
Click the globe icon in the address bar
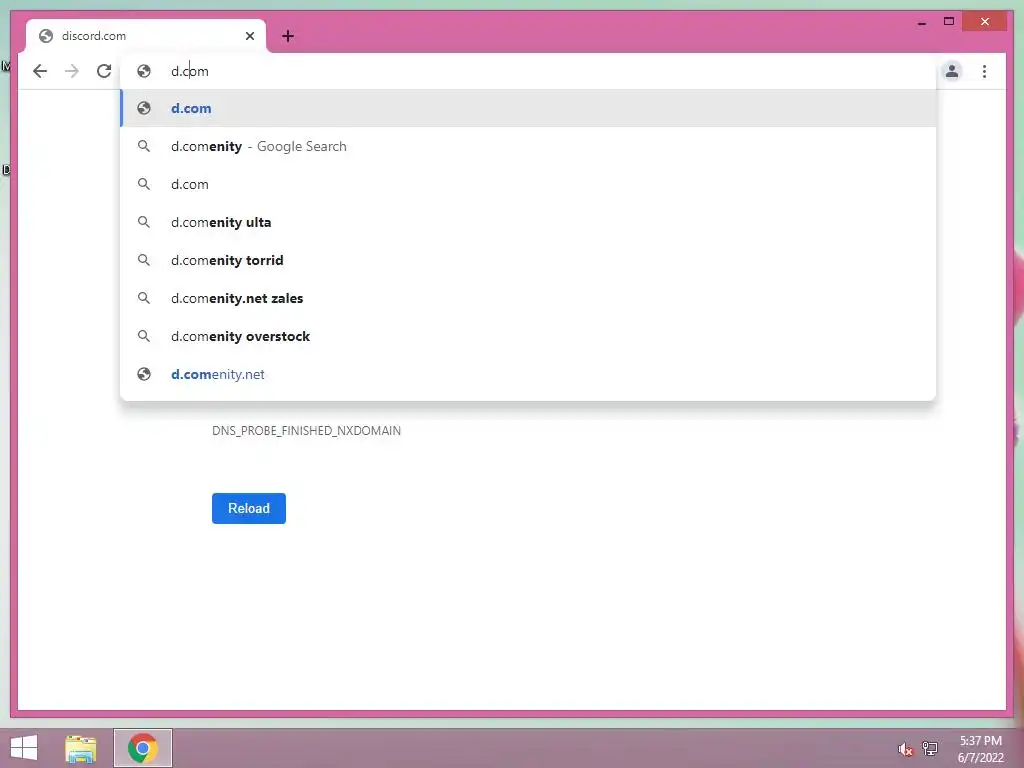click(x=144, y=71)
